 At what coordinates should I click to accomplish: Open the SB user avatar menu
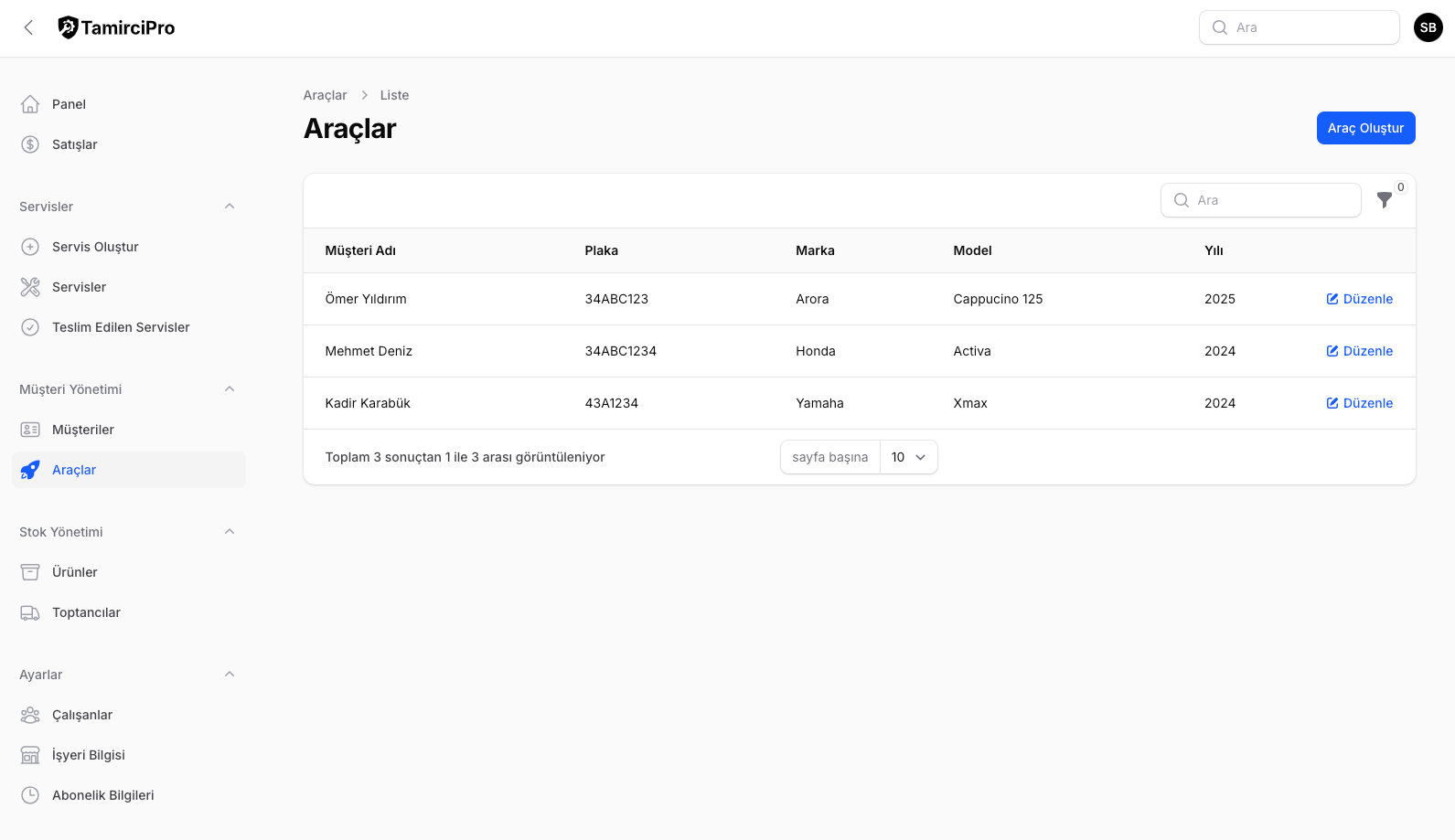(1428, 27)
